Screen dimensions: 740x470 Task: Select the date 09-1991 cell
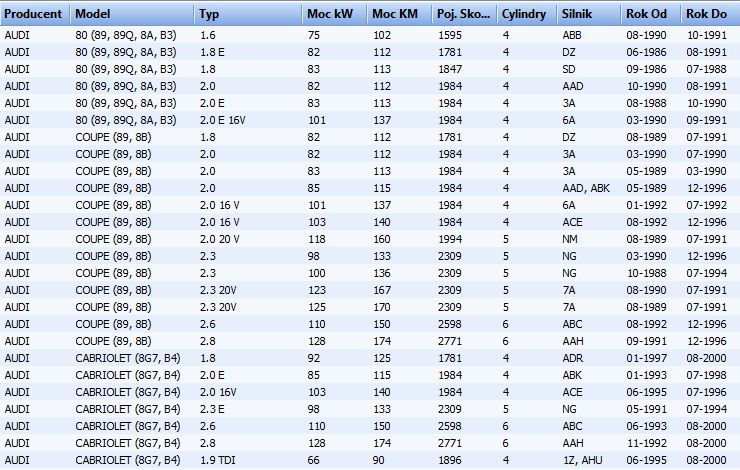(647, 341)
